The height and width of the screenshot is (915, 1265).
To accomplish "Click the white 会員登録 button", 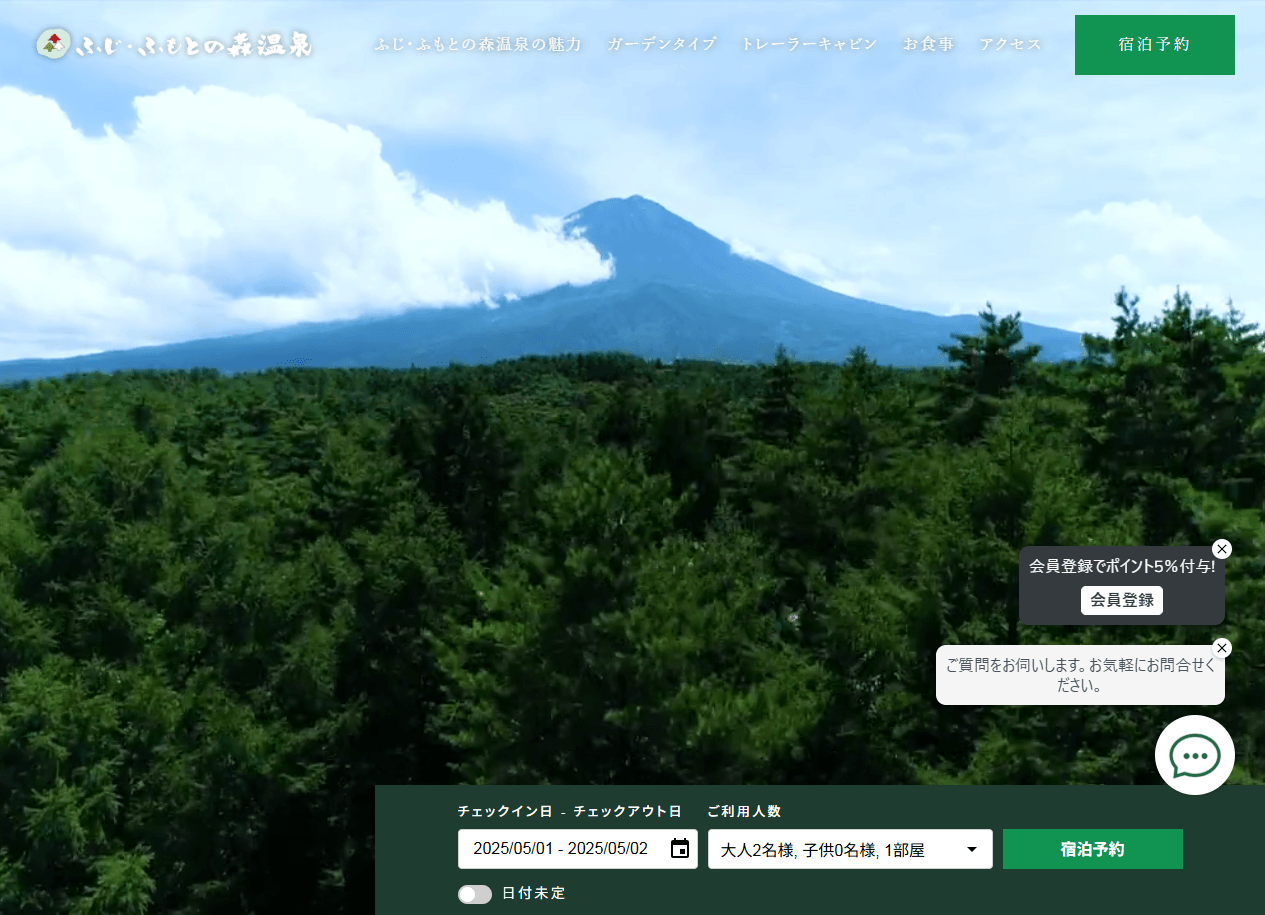I will tap(1121, 600).
